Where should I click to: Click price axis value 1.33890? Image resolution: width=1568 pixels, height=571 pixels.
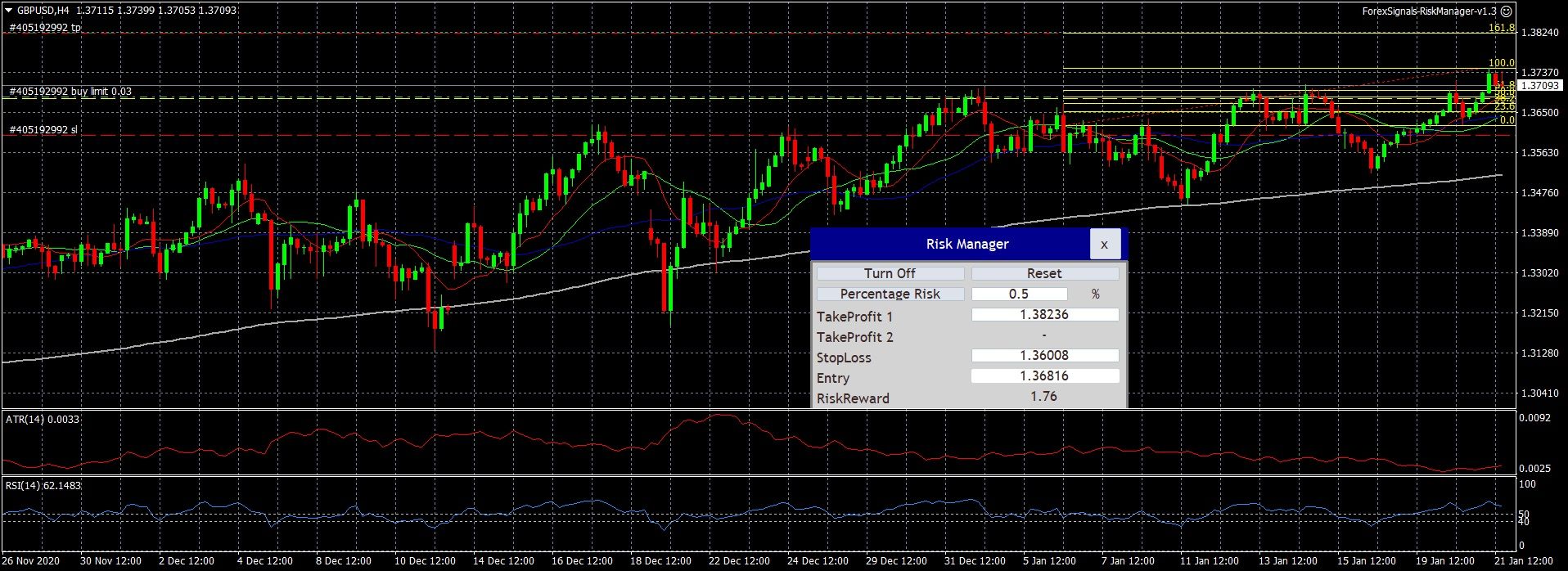point(1539,233)
